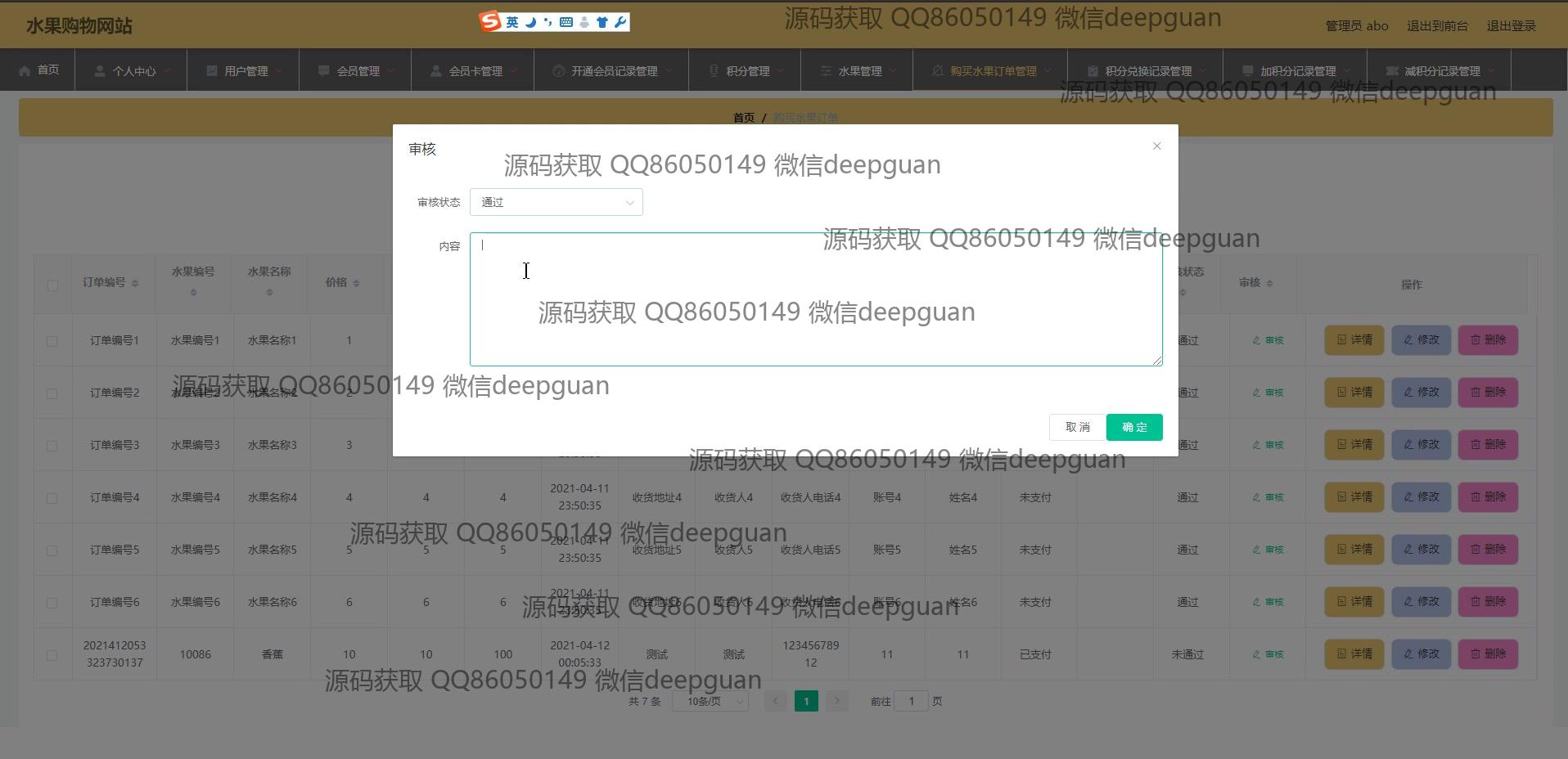
Task: Open the 积分管理 navigation menu
Action: tap(745, 71)
